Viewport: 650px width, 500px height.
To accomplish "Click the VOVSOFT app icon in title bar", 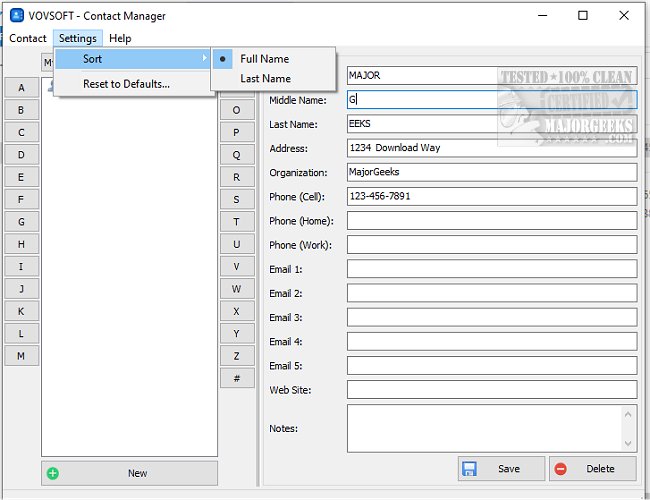I will coord(16,16).
